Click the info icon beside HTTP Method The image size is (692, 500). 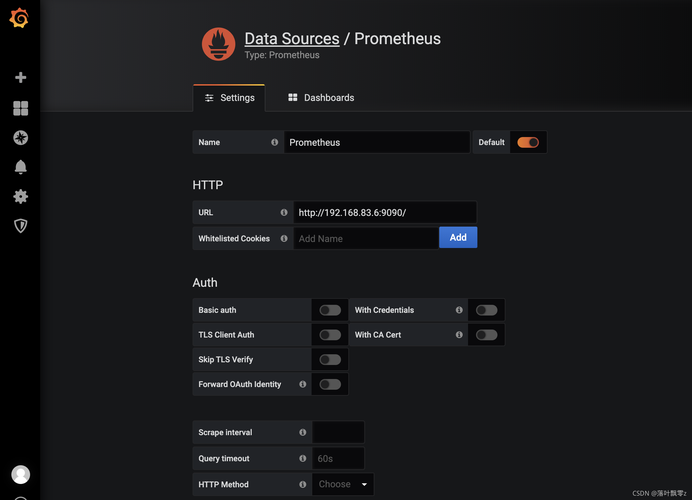pos(302,484)
